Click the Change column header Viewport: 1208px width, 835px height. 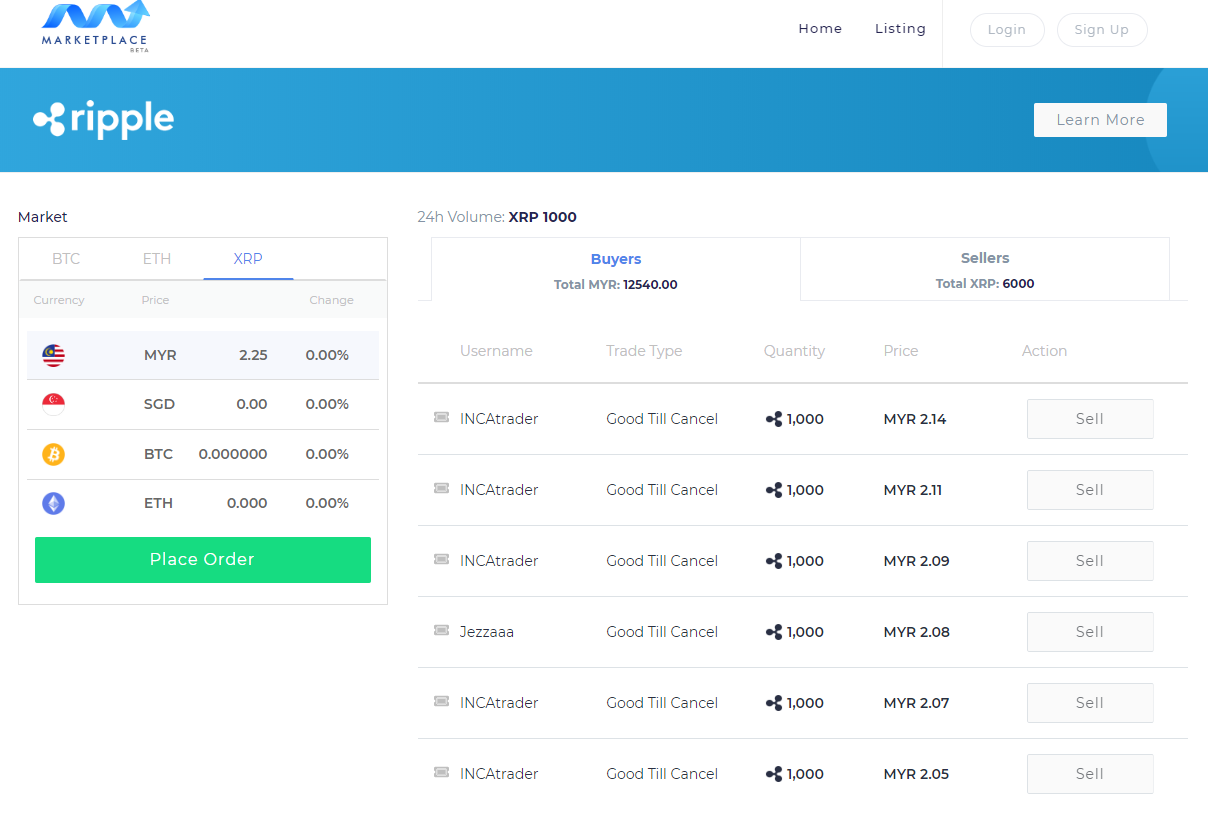[331, 300]
